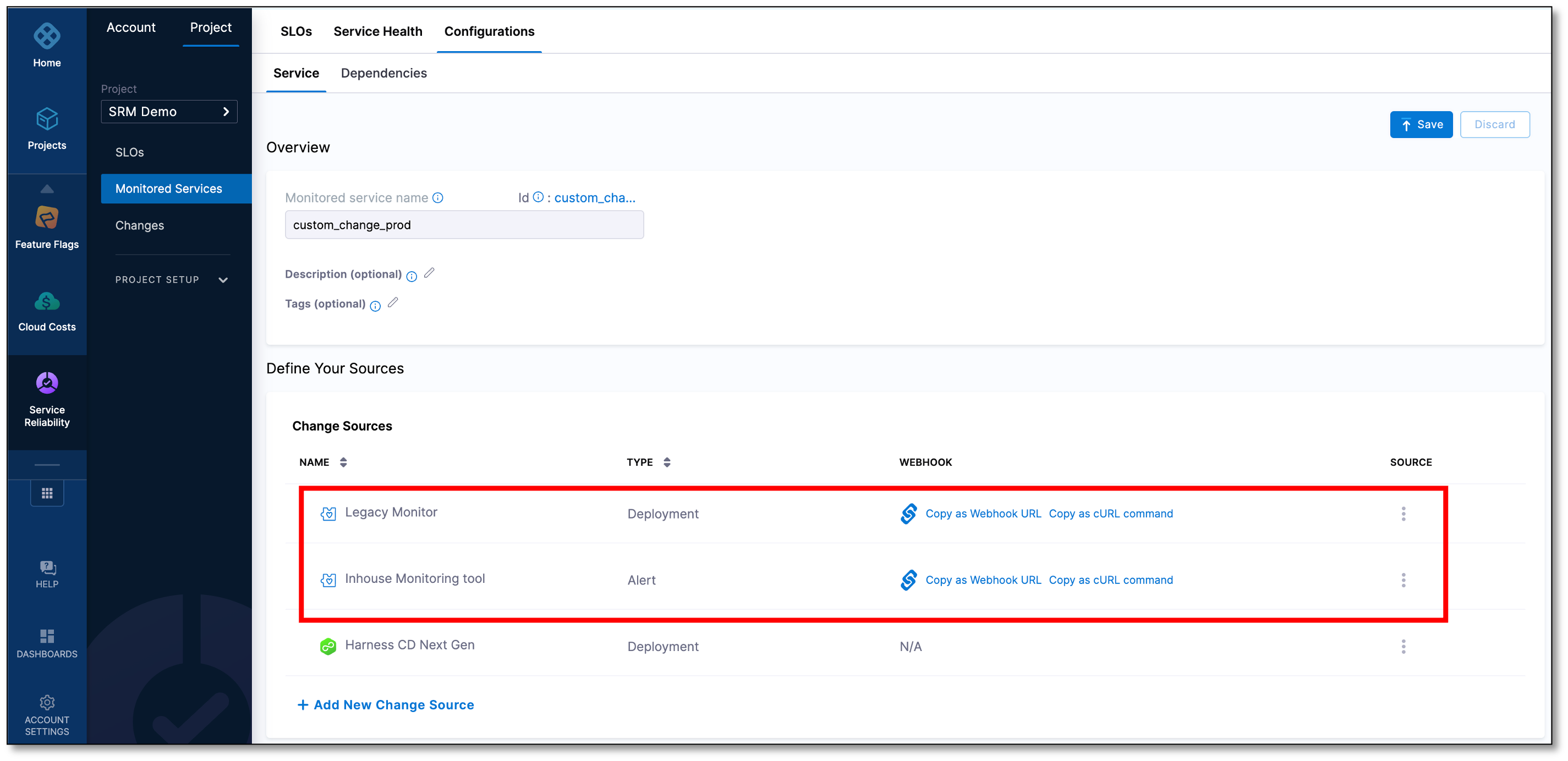
Task: Toggle sort order on the NAME column
Action: coord(343,462)
